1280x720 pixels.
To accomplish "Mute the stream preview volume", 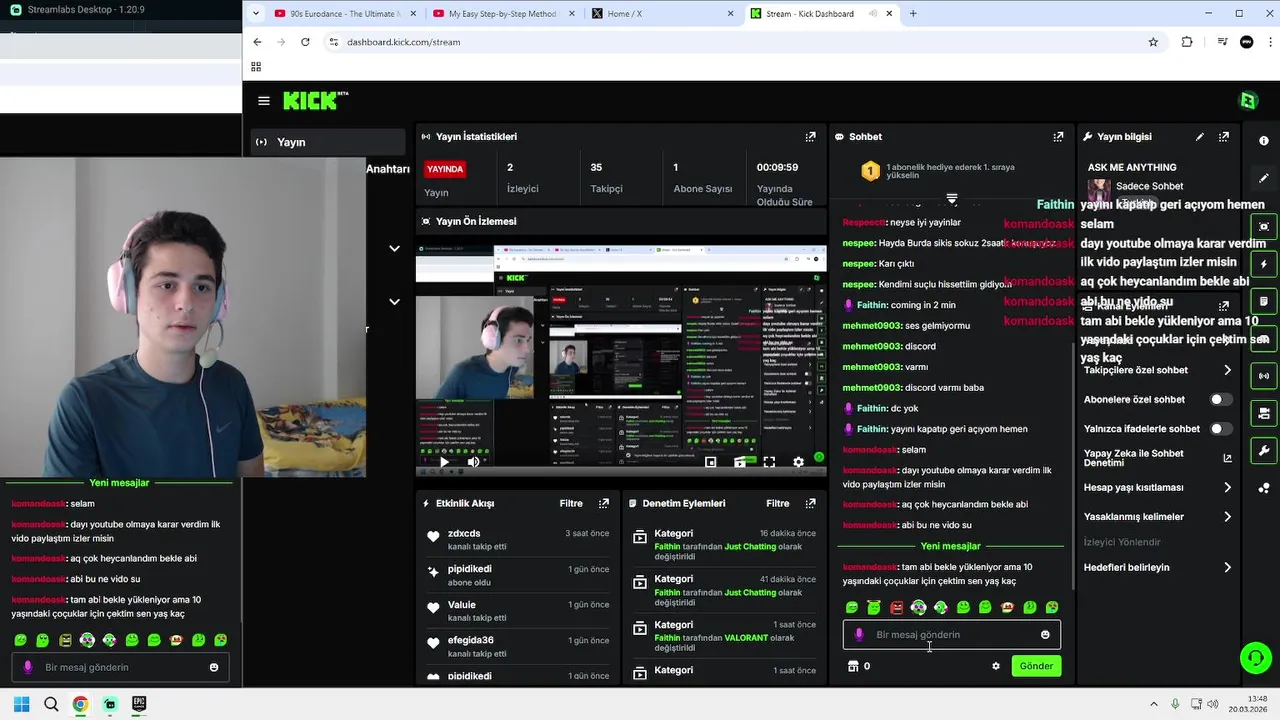I will click(473, 462).
